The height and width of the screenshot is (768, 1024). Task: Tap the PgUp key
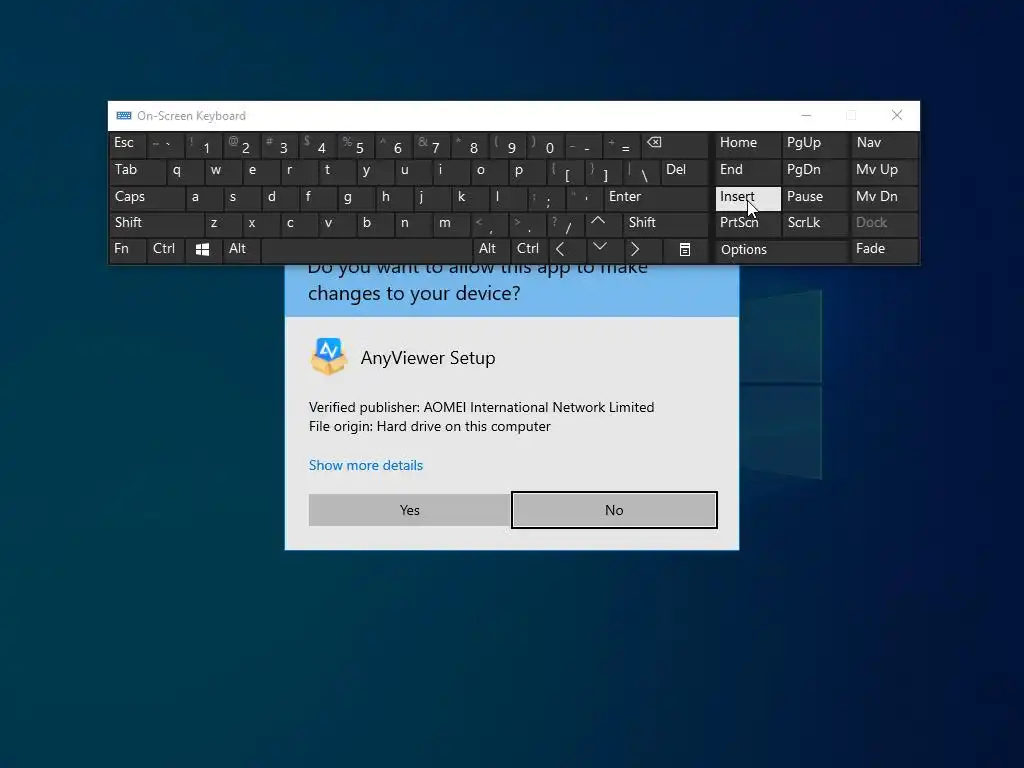pyautogui.click(x=815, y=144)
